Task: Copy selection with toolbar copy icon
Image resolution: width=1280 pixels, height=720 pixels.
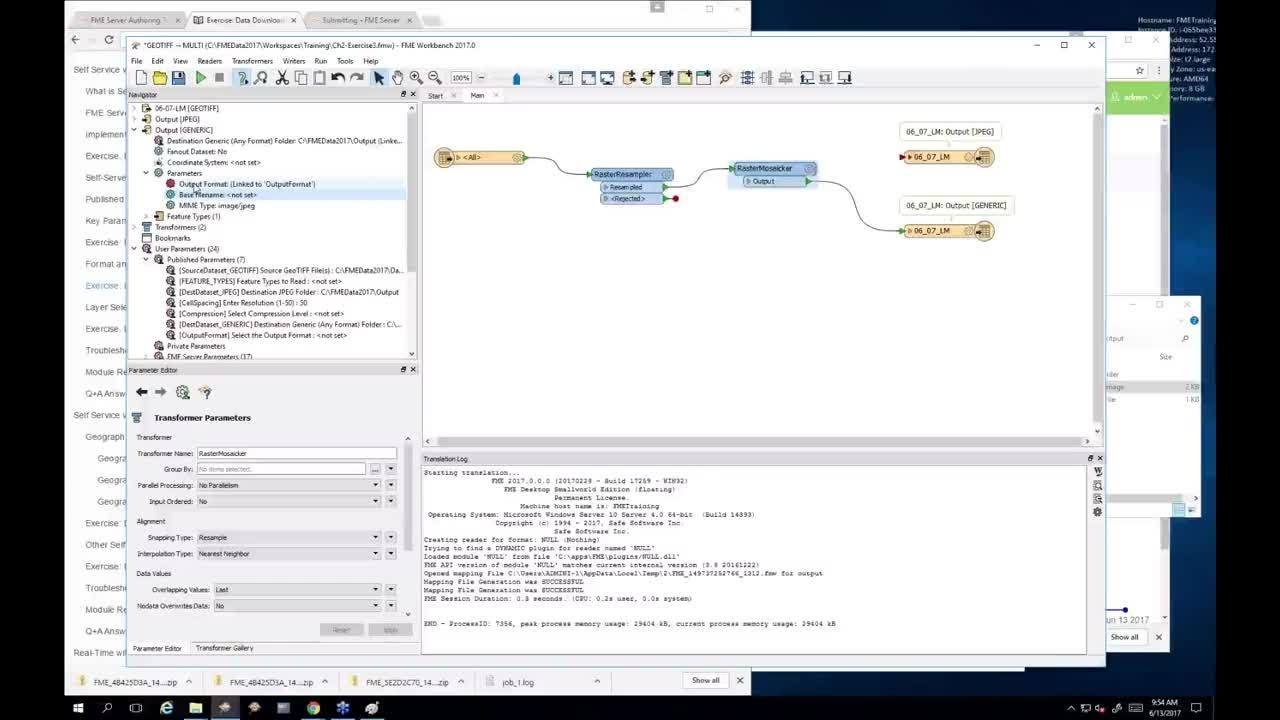Action: point(301,78)
